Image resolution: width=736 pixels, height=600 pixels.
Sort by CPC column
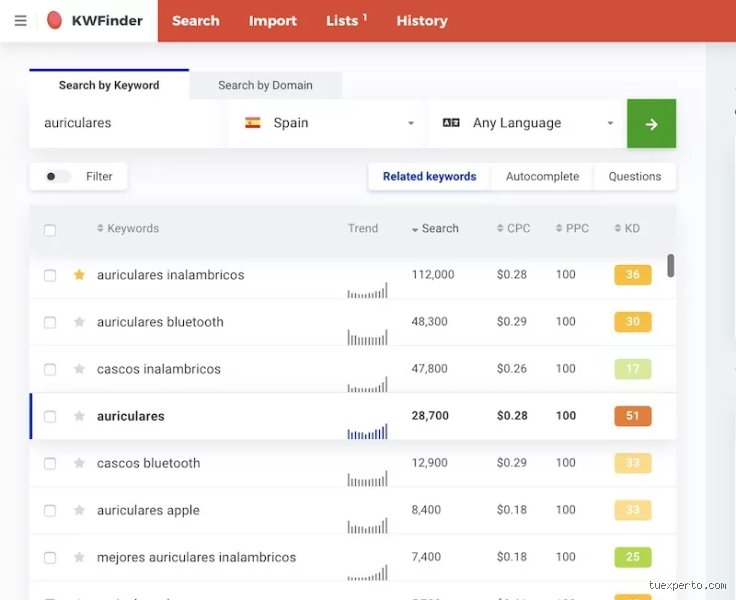click(514, 228)
